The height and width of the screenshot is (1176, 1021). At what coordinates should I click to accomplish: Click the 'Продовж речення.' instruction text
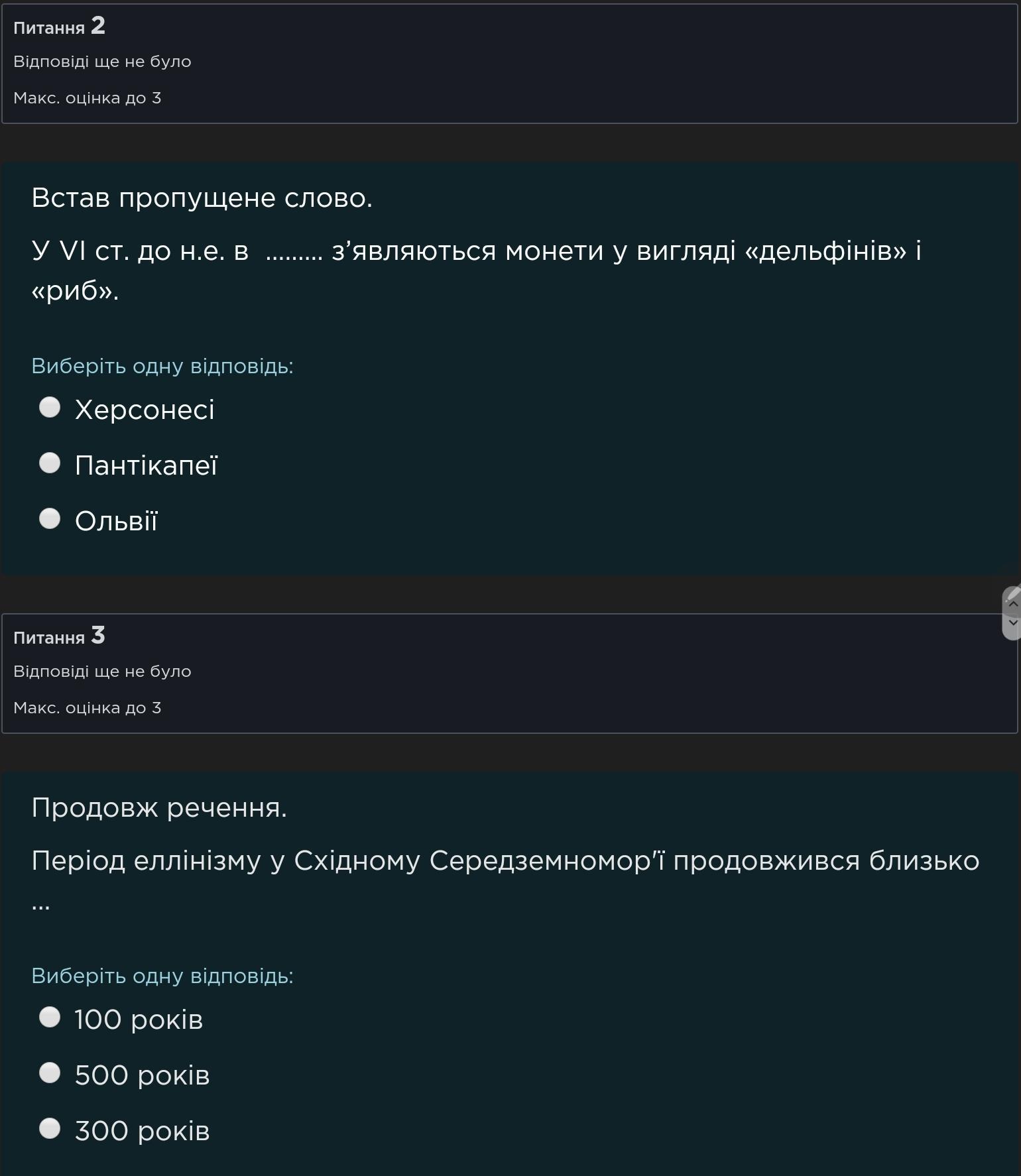tap(159, 807)
